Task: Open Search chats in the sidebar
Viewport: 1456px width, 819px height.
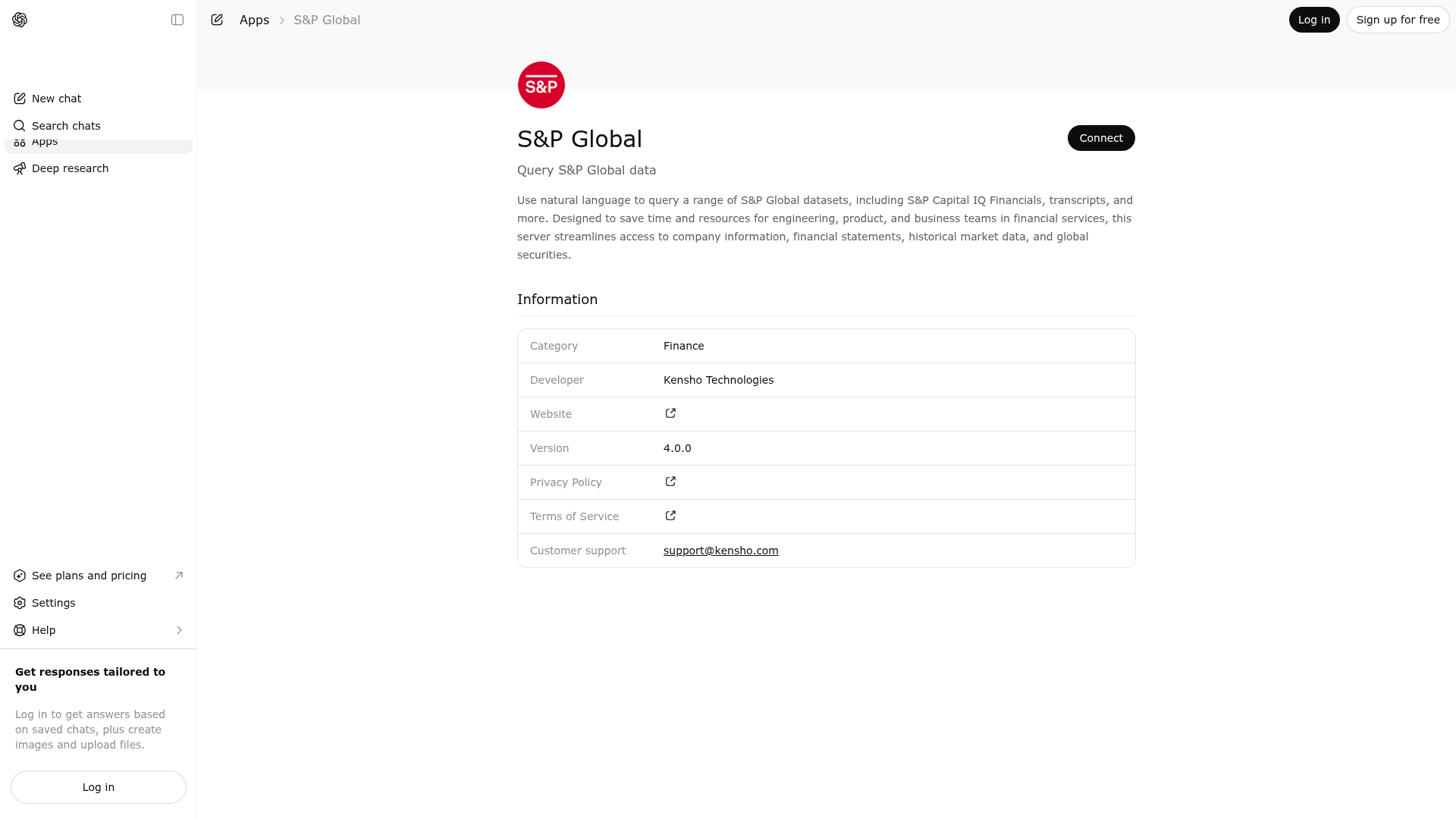Action: coord(99,126)
